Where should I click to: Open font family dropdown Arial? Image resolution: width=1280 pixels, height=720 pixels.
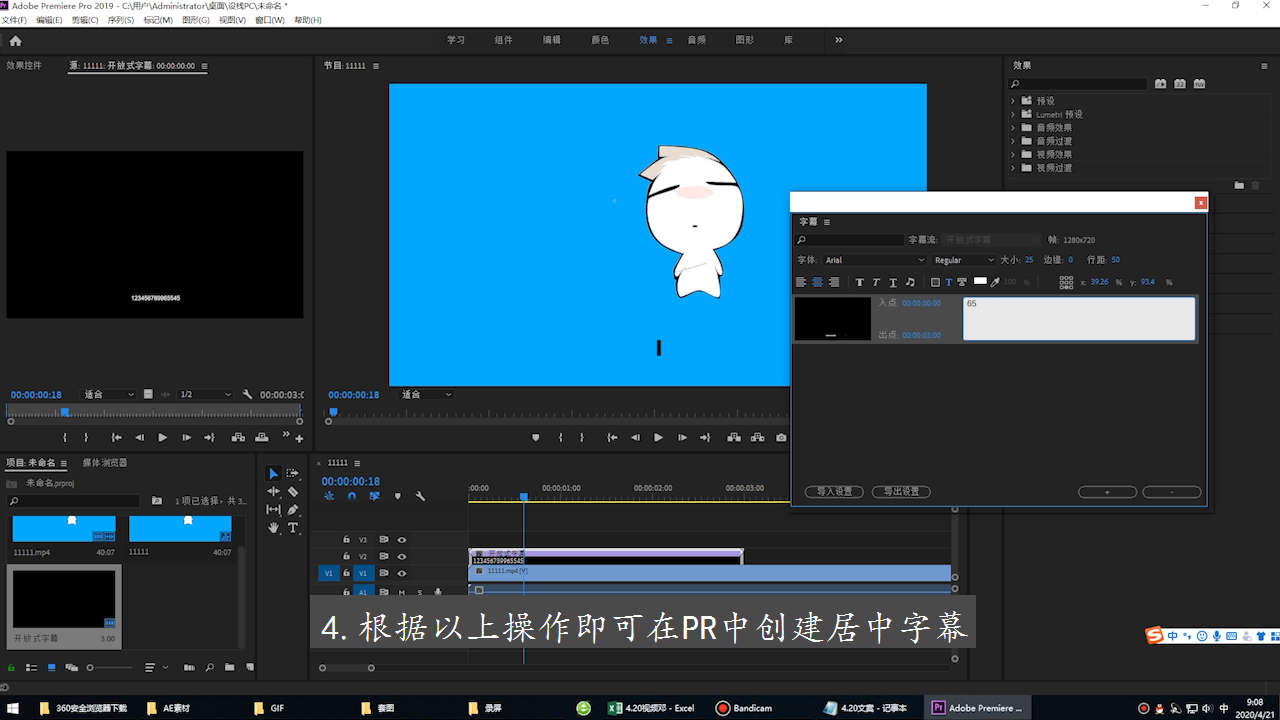pos(876,260)
